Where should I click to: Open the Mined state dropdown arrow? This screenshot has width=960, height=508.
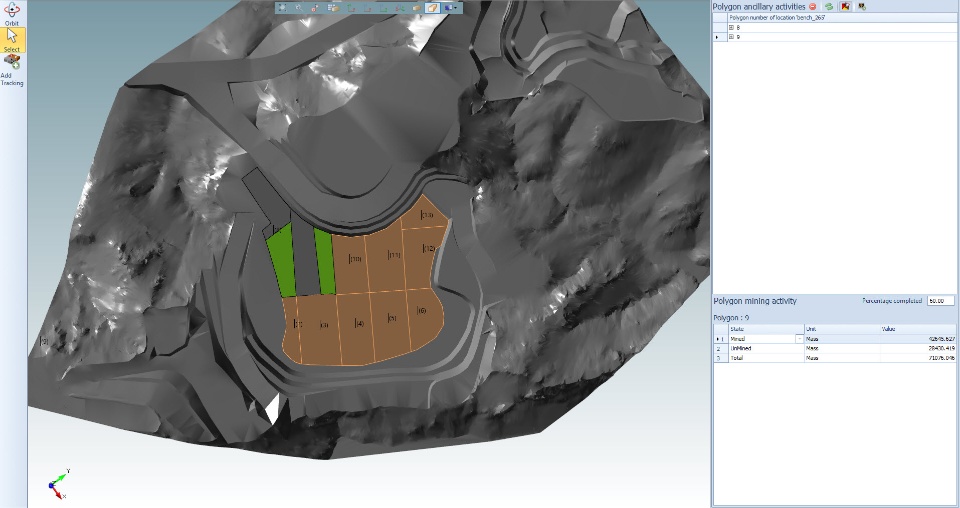[x=799, y=338]
